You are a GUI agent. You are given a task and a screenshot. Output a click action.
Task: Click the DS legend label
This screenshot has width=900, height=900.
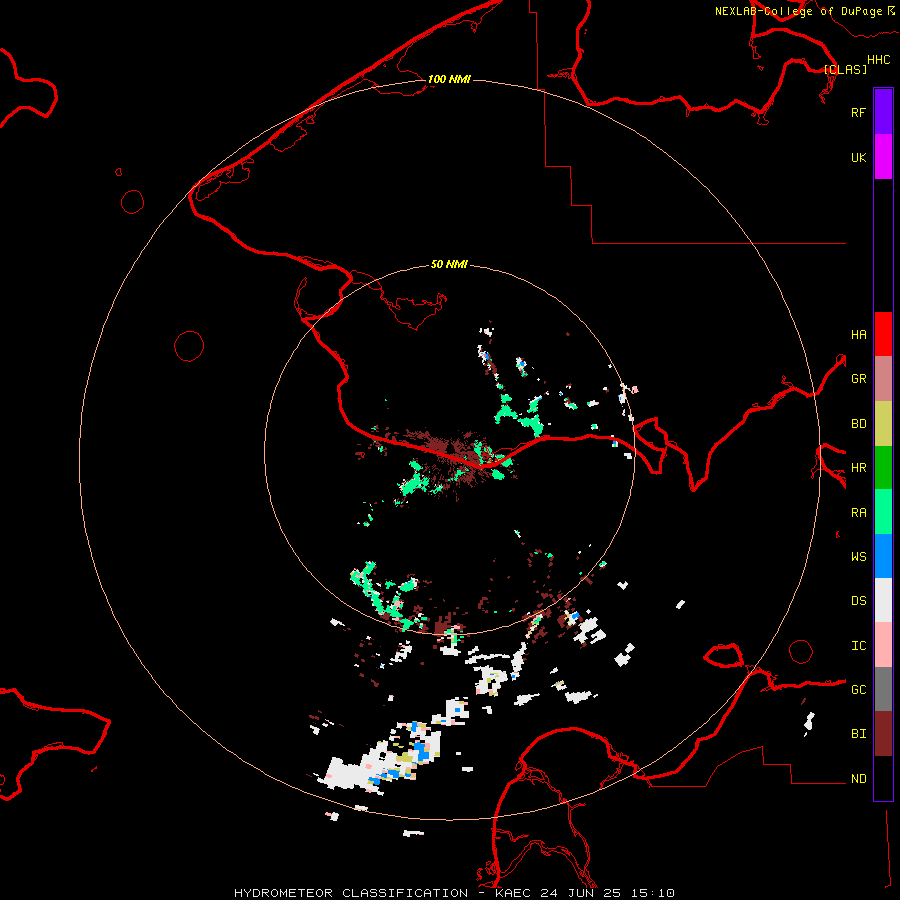[858, 601]
